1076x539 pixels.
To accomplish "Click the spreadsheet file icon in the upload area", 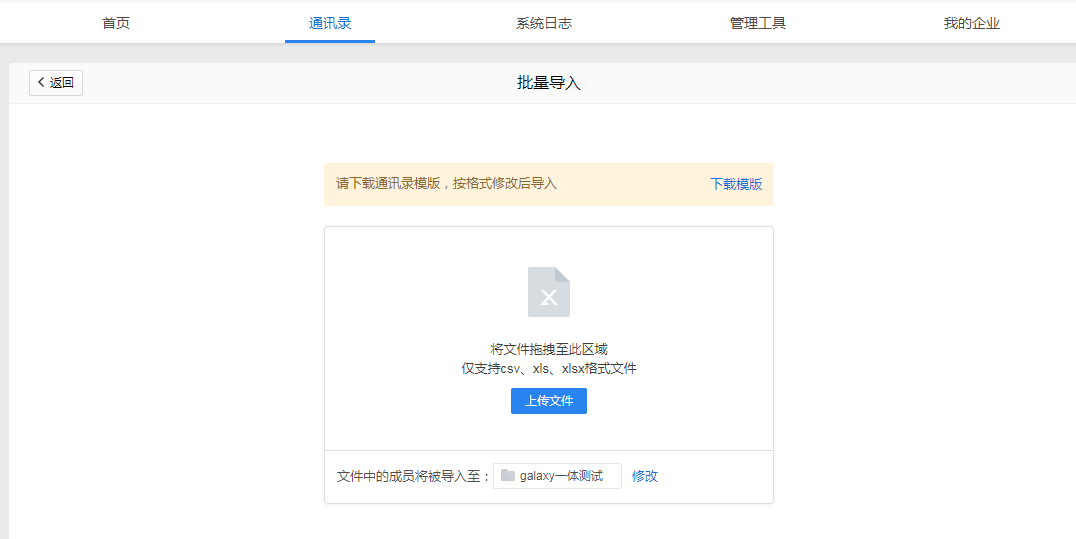I will [x=548, y=292].
